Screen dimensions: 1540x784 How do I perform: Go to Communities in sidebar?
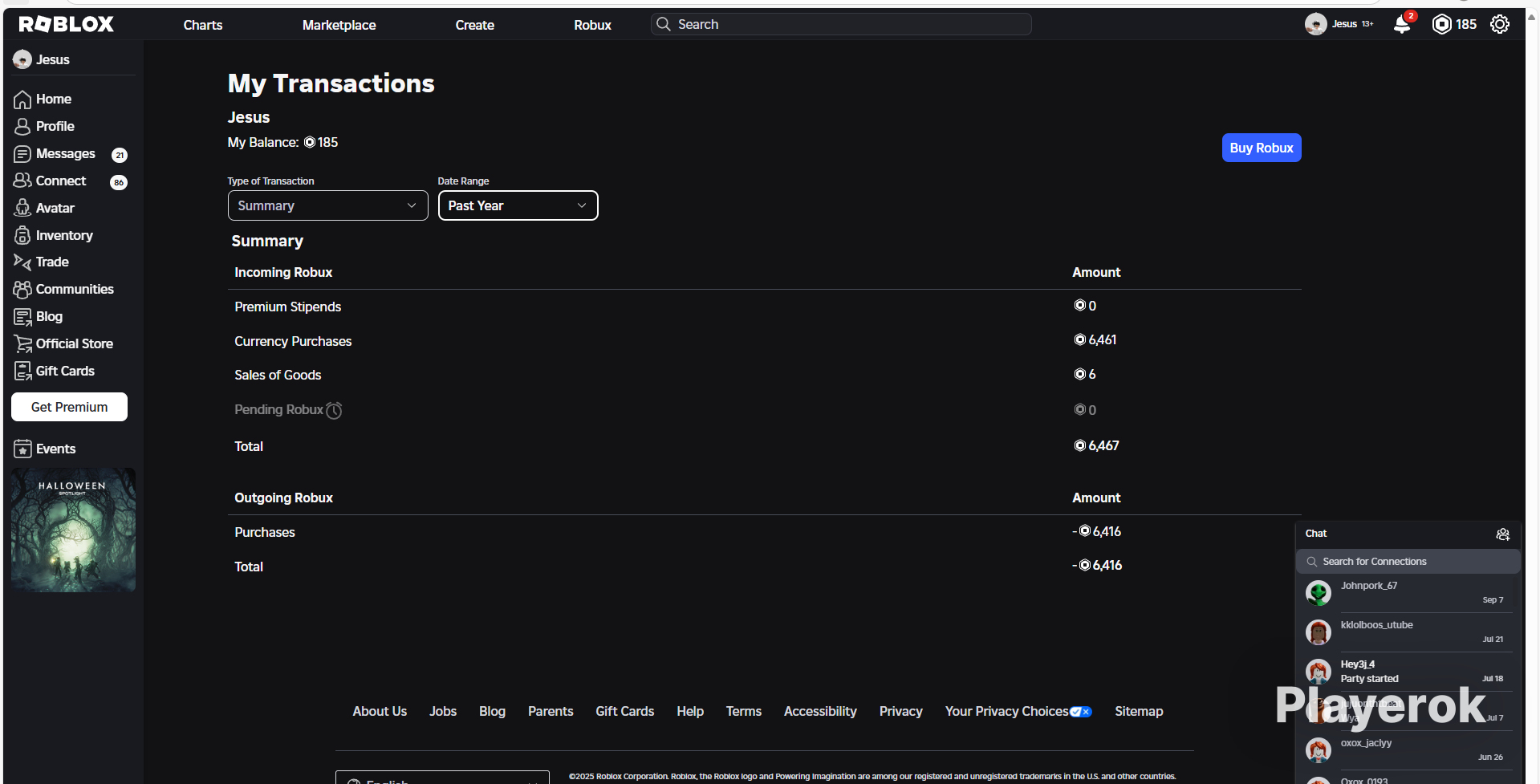[x=75, y=289]
